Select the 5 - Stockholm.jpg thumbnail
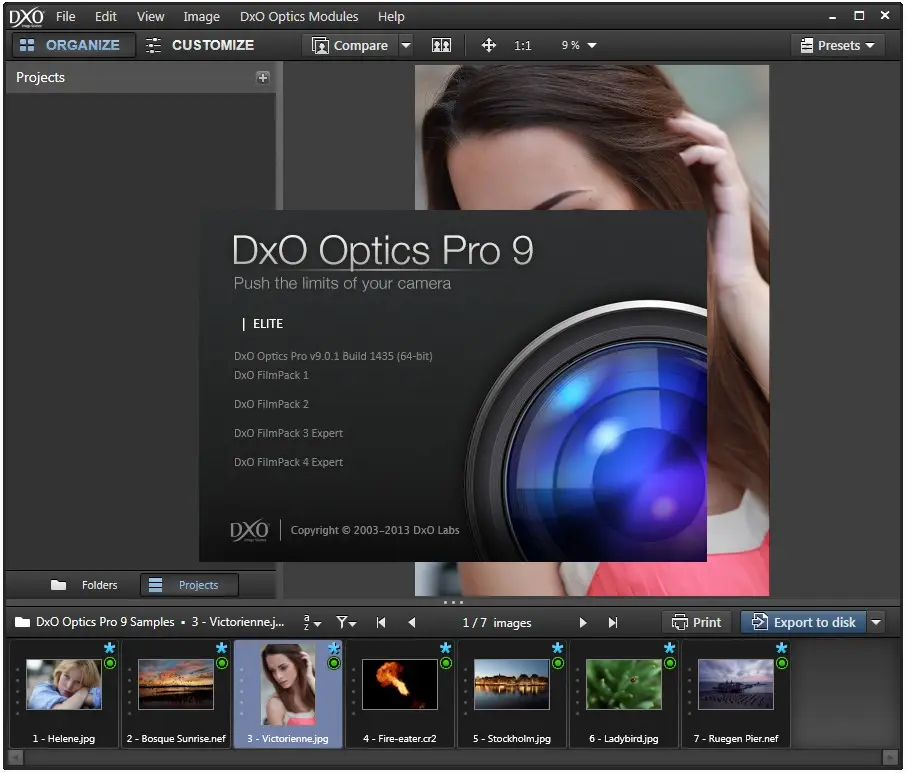Viewport: 907px width, 773px height. (512, 694)
